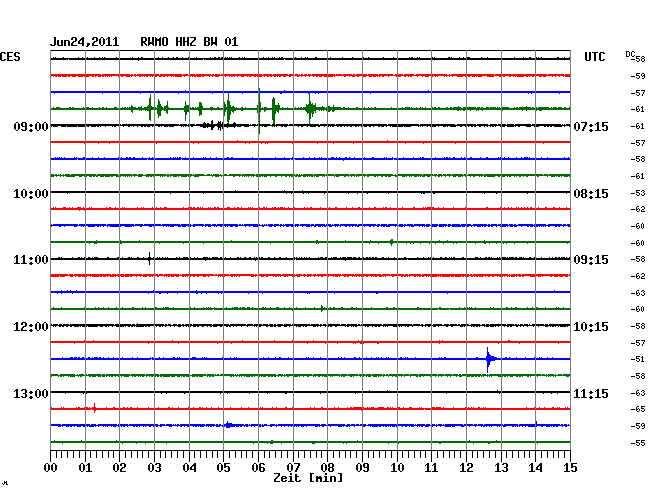Click minute label 03 on time axis

point(154,467)
